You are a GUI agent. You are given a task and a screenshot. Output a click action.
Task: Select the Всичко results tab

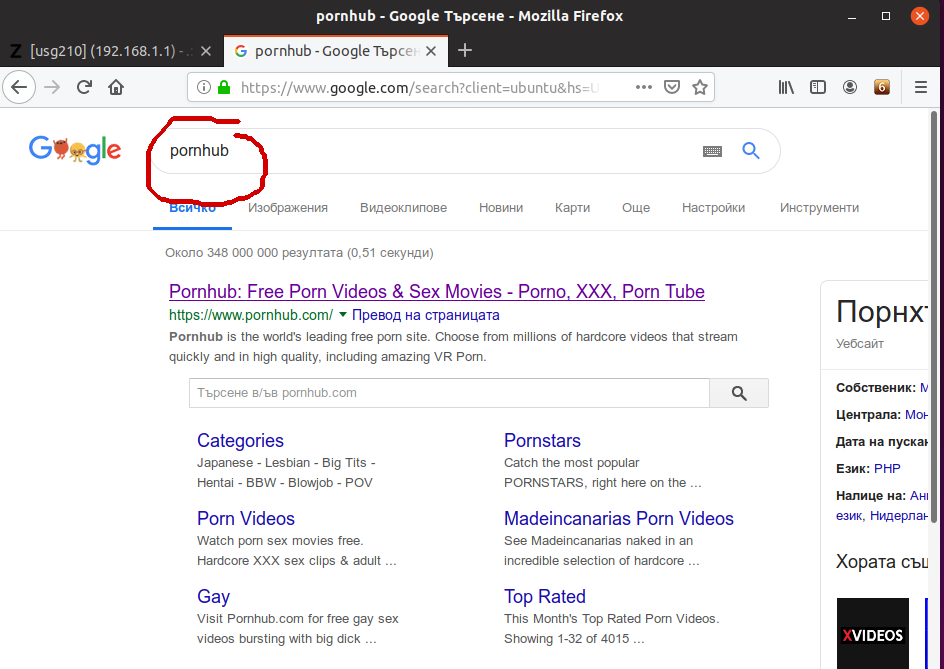pyautogui.click(x=193, y=208)
